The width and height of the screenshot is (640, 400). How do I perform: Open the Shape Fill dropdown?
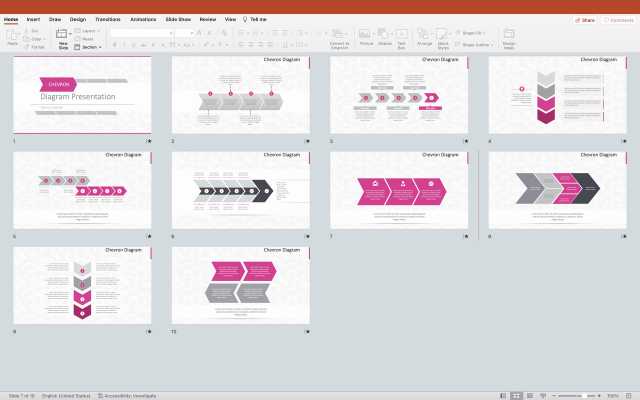(474, 32)
